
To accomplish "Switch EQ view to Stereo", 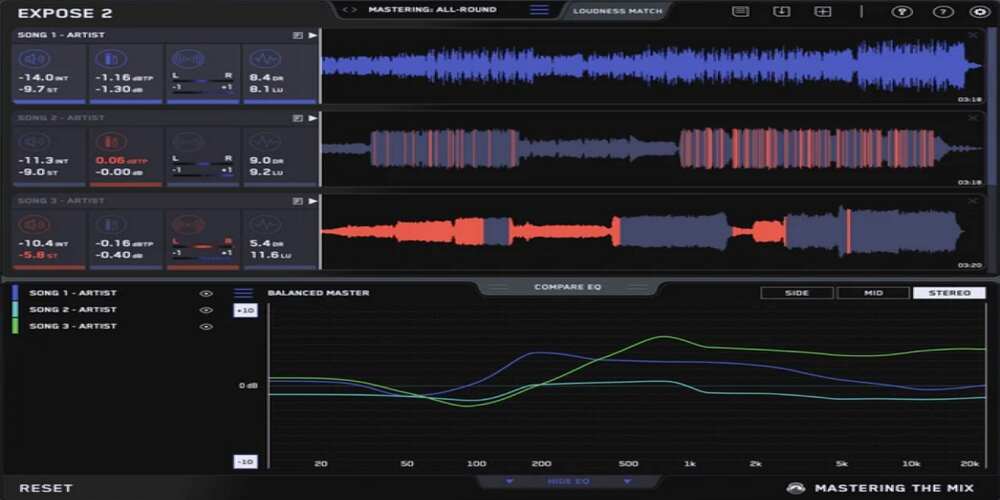I will click(x=949, y=293).
